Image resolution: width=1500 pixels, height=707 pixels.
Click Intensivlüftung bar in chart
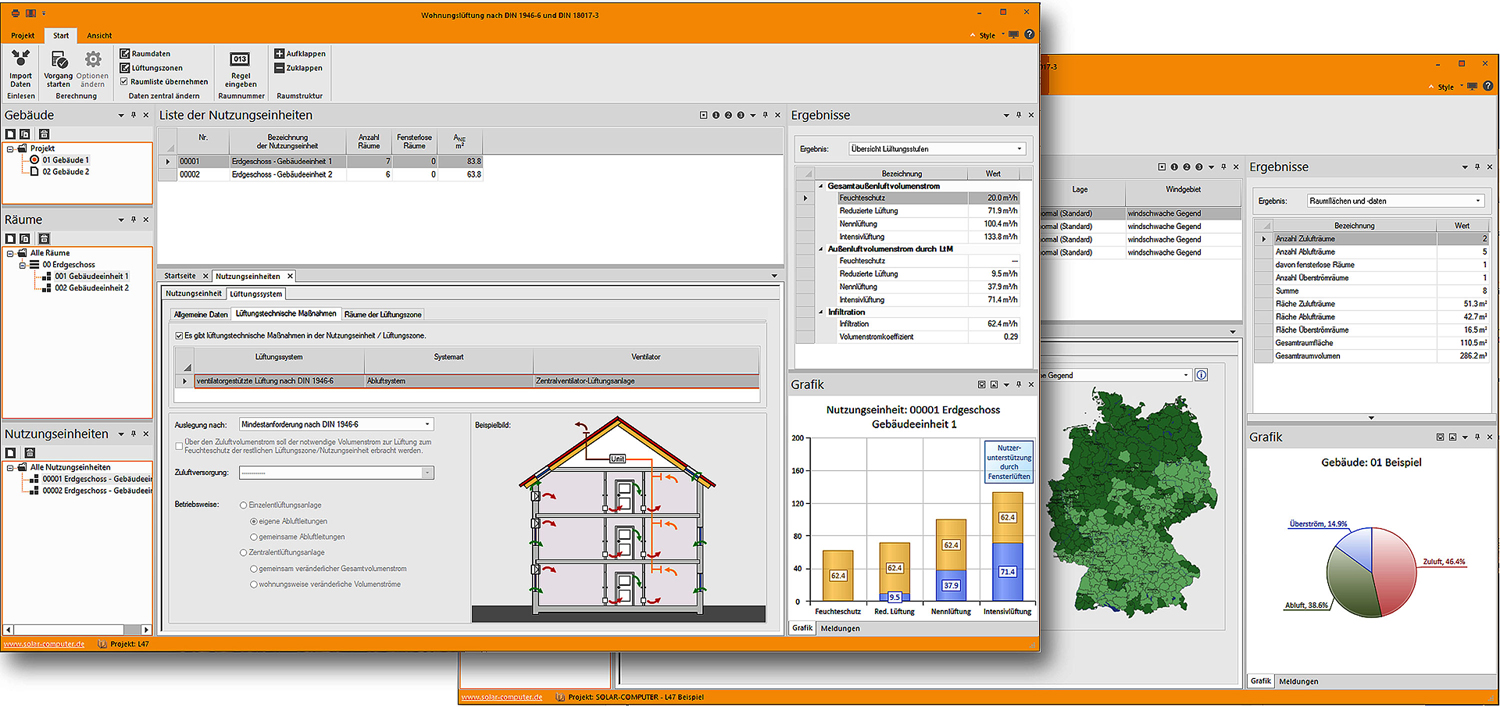(x=1007, y=547)
